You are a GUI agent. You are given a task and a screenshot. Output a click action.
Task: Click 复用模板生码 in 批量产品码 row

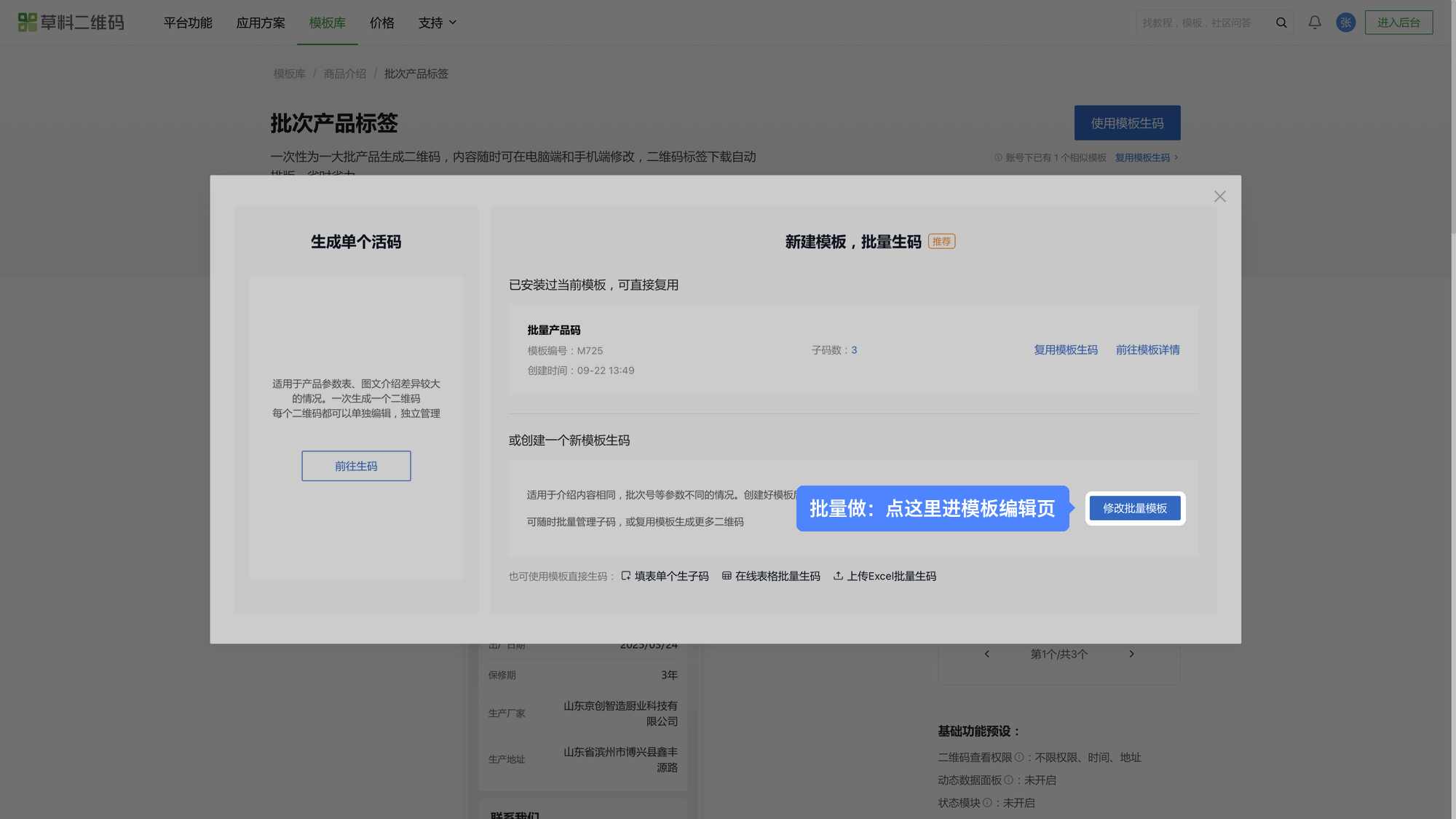click(x=1066, y=350)
